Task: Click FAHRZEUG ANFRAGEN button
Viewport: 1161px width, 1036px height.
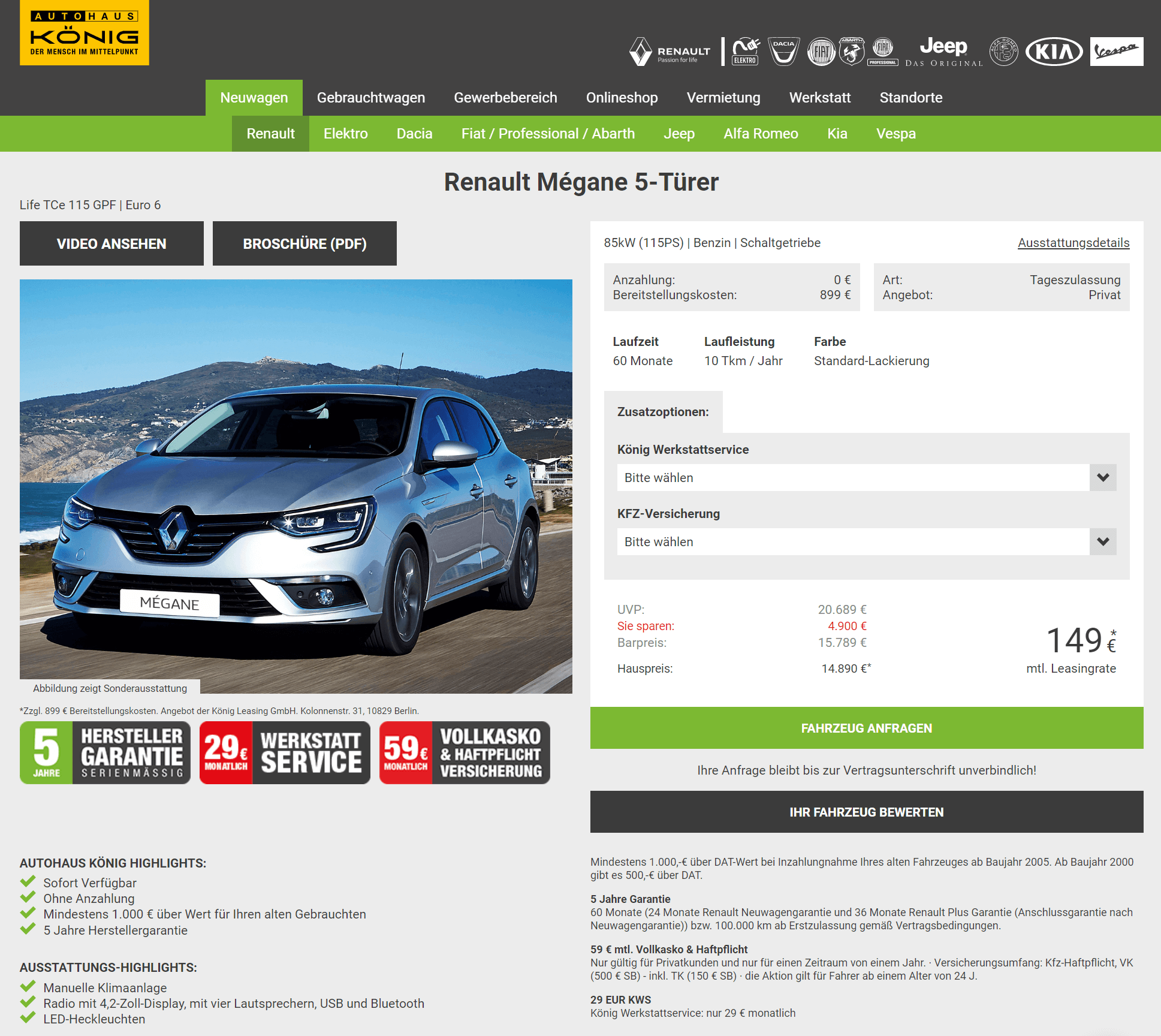Action: tap(867, 728)
